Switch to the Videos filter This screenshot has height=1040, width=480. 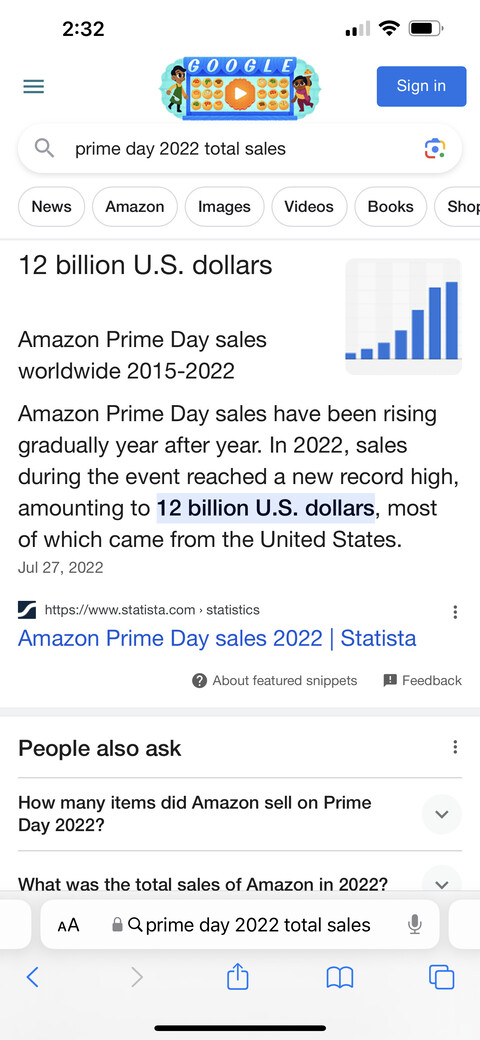click(x=309, y=207)
